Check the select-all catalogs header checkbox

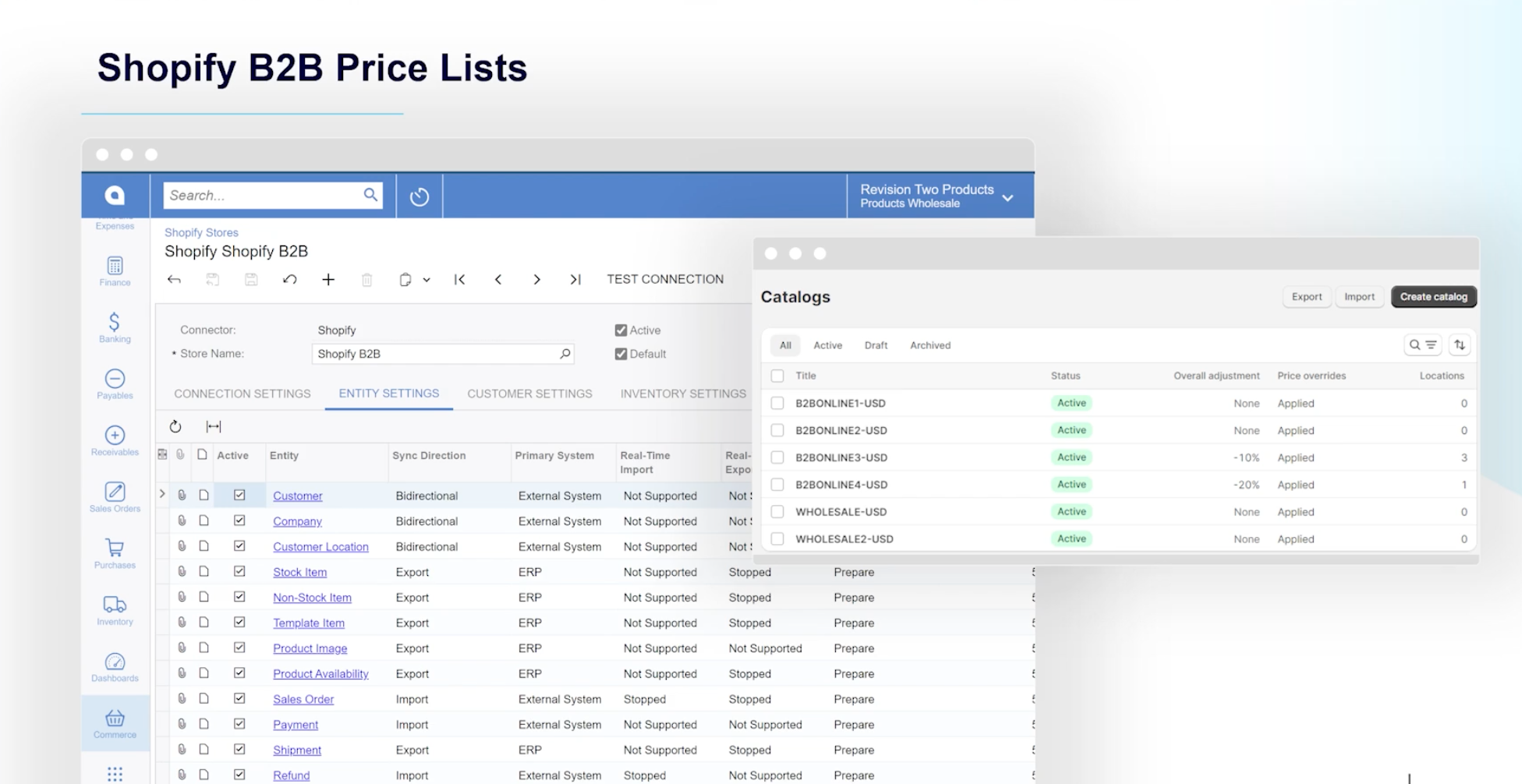click(777, 376)
